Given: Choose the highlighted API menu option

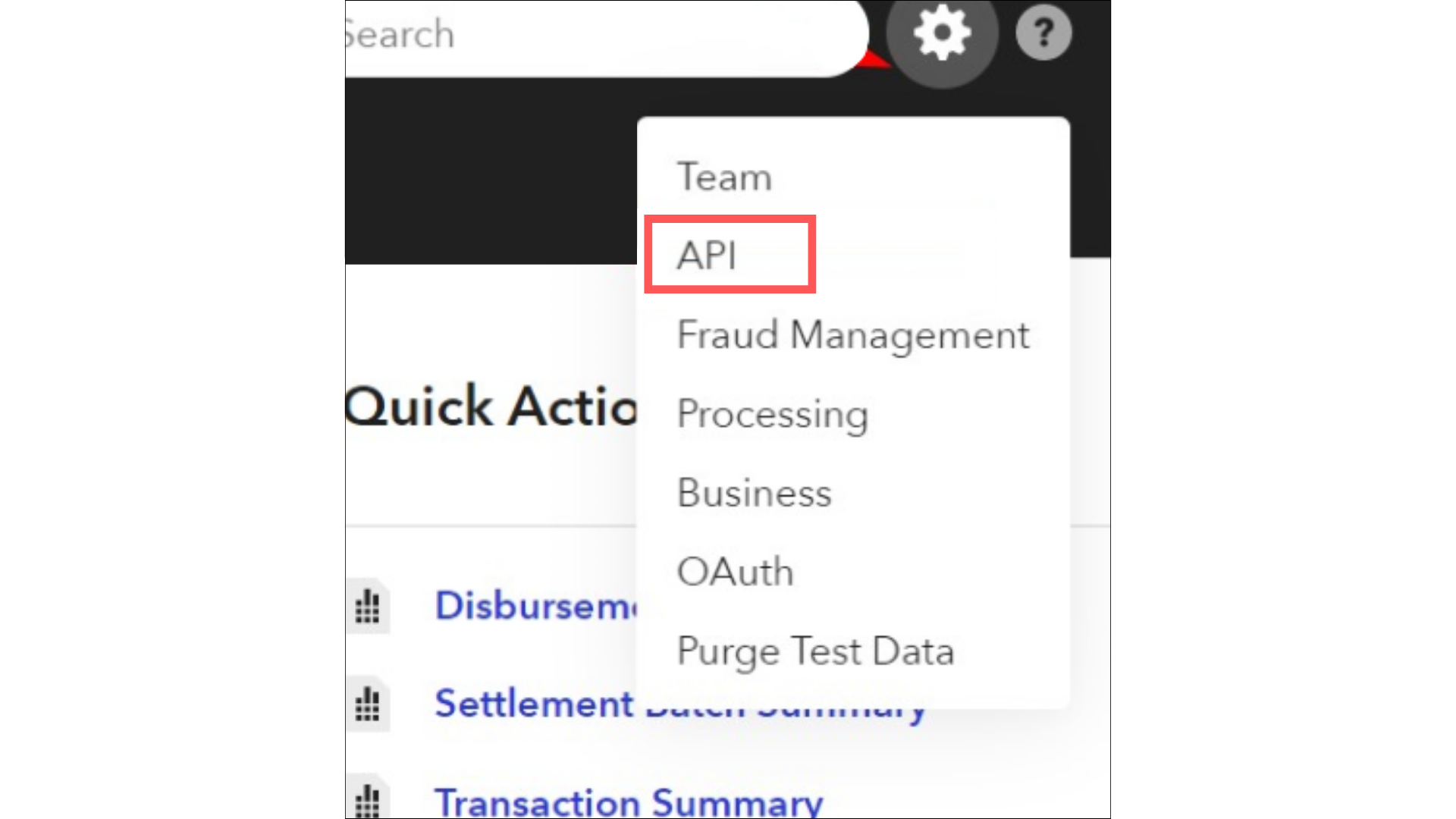Looking at the screenshot, I should 707,255.
